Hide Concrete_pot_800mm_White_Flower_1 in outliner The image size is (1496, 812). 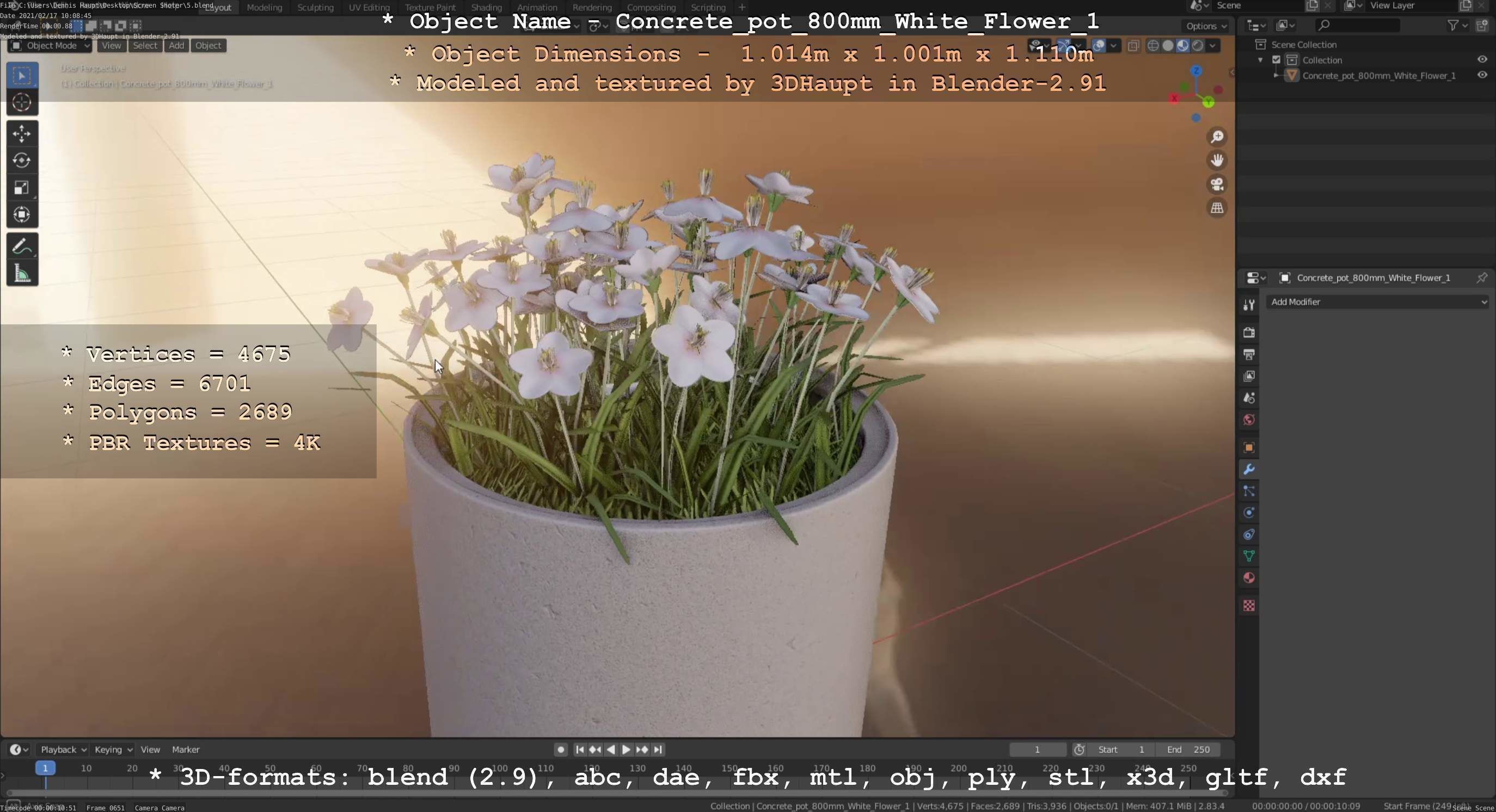1482,75
